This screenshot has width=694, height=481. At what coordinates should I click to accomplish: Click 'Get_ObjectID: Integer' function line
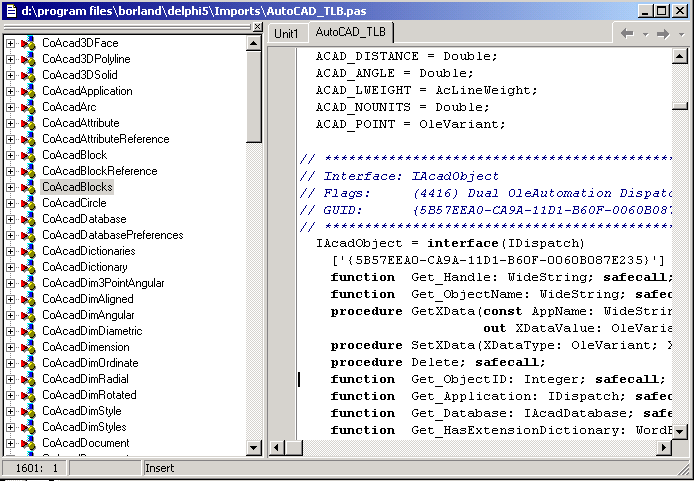coord(498,379)
